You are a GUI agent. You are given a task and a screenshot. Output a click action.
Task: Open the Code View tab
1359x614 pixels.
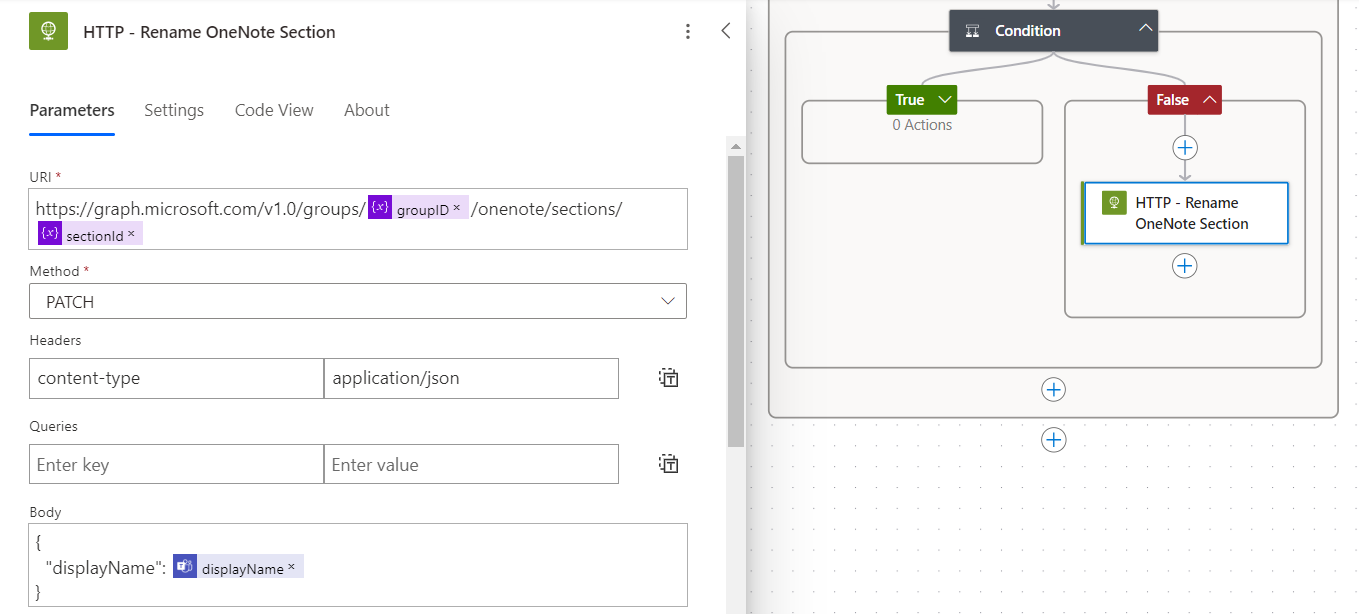(274, 110)
